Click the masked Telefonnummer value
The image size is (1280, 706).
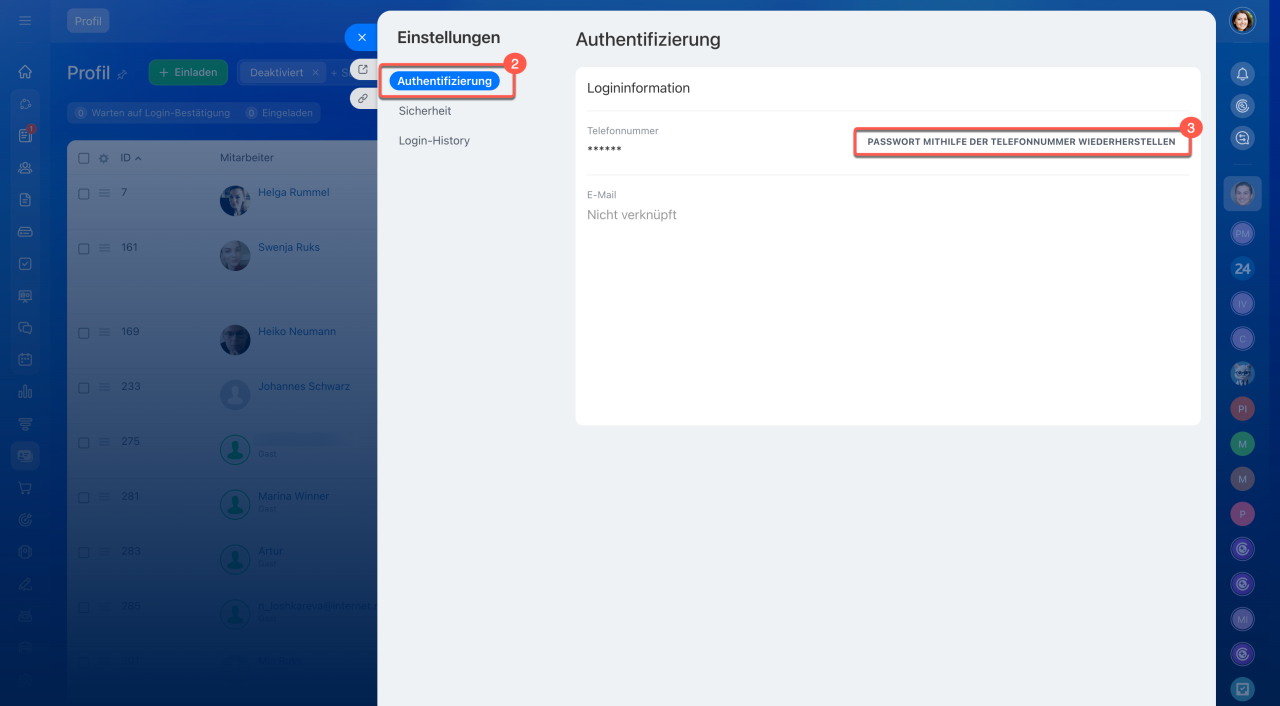604,150
